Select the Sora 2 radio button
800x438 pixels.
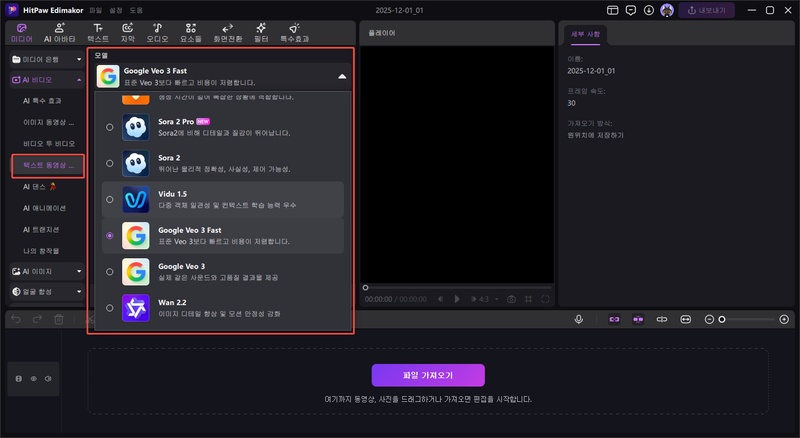(110, 163)
